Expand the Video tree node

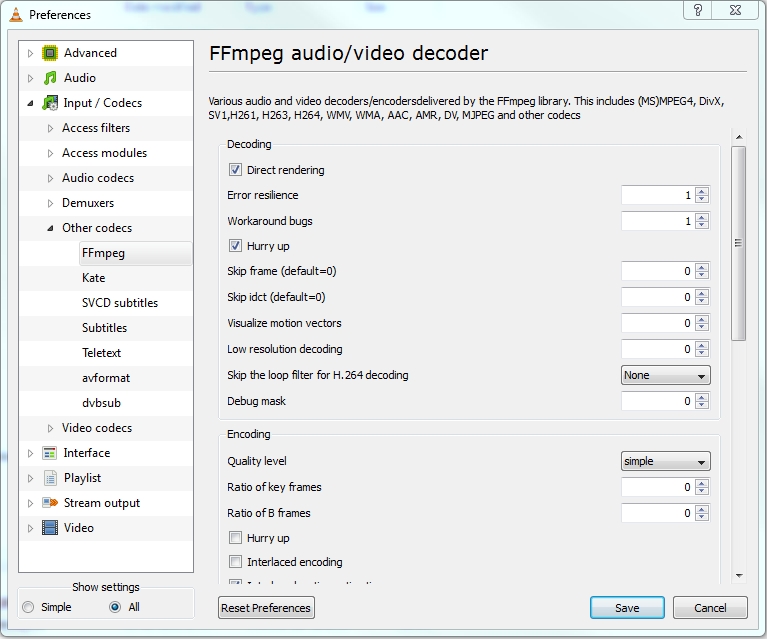click(30, 528)
